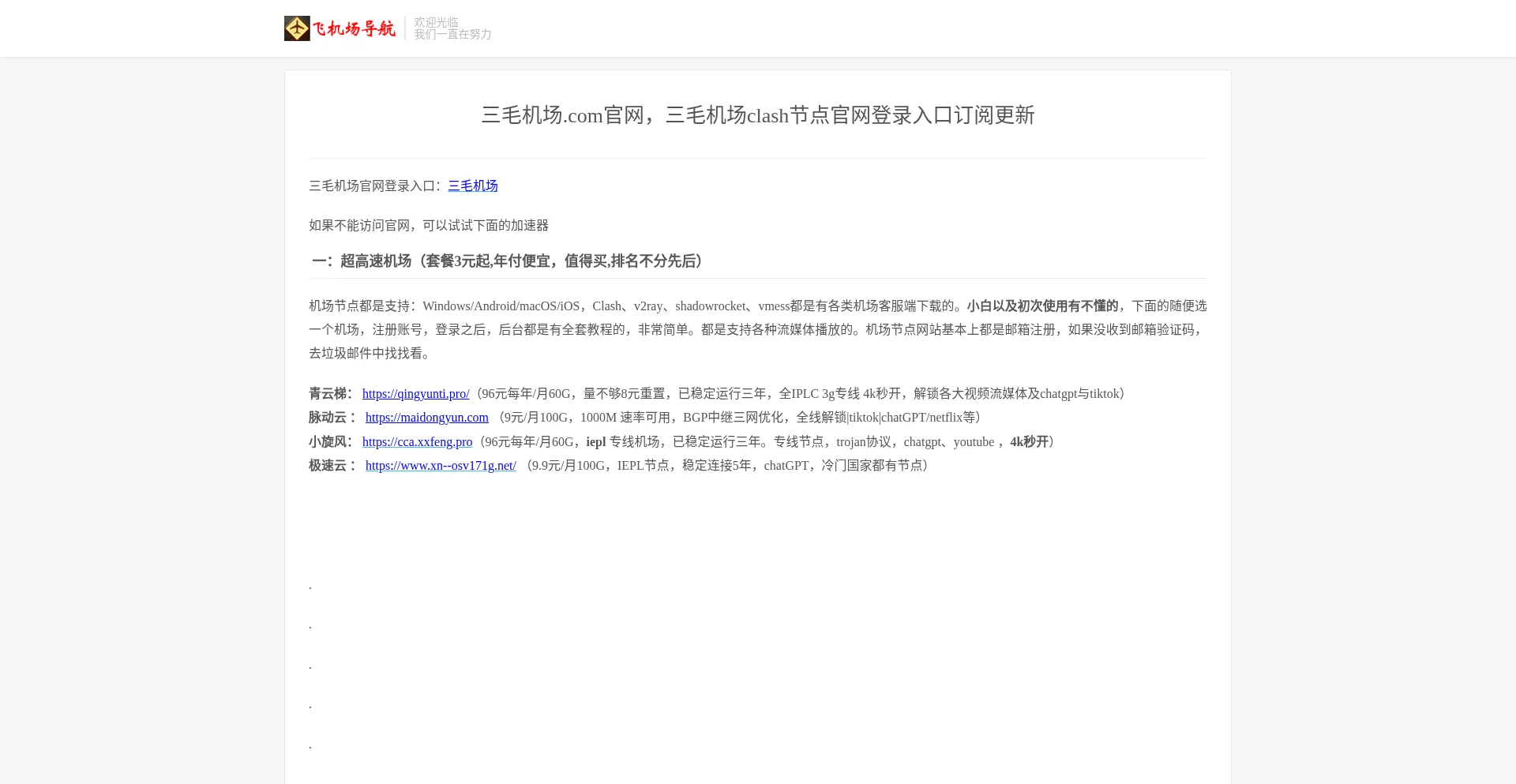Click the bold iepl text in 小旋风 row
This screenshot has width=1516, height=784.
coord(596,441)
